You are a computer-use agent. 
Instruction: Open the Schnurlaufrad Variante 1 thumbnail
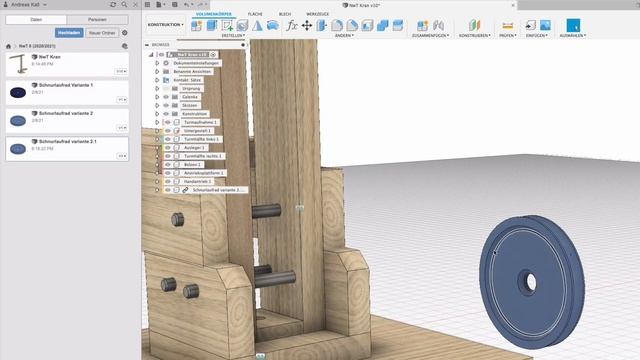18,93
